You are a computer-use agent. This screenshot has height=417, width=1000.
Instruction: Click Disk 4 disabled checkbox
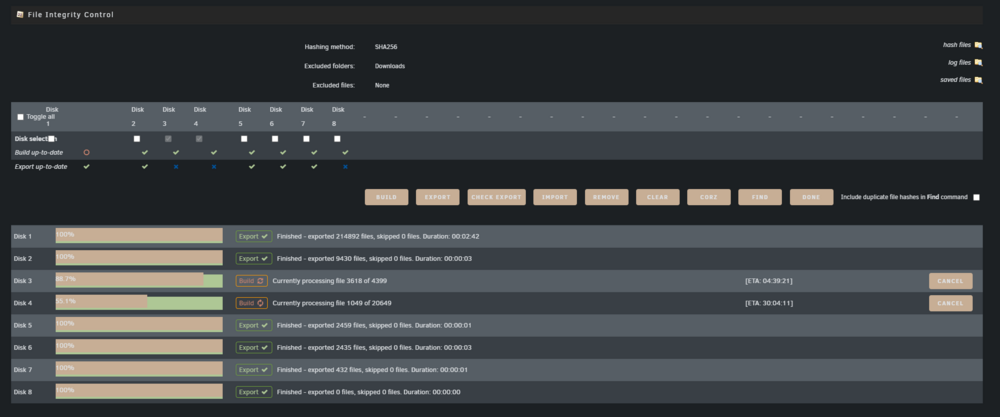pos(199,138)
